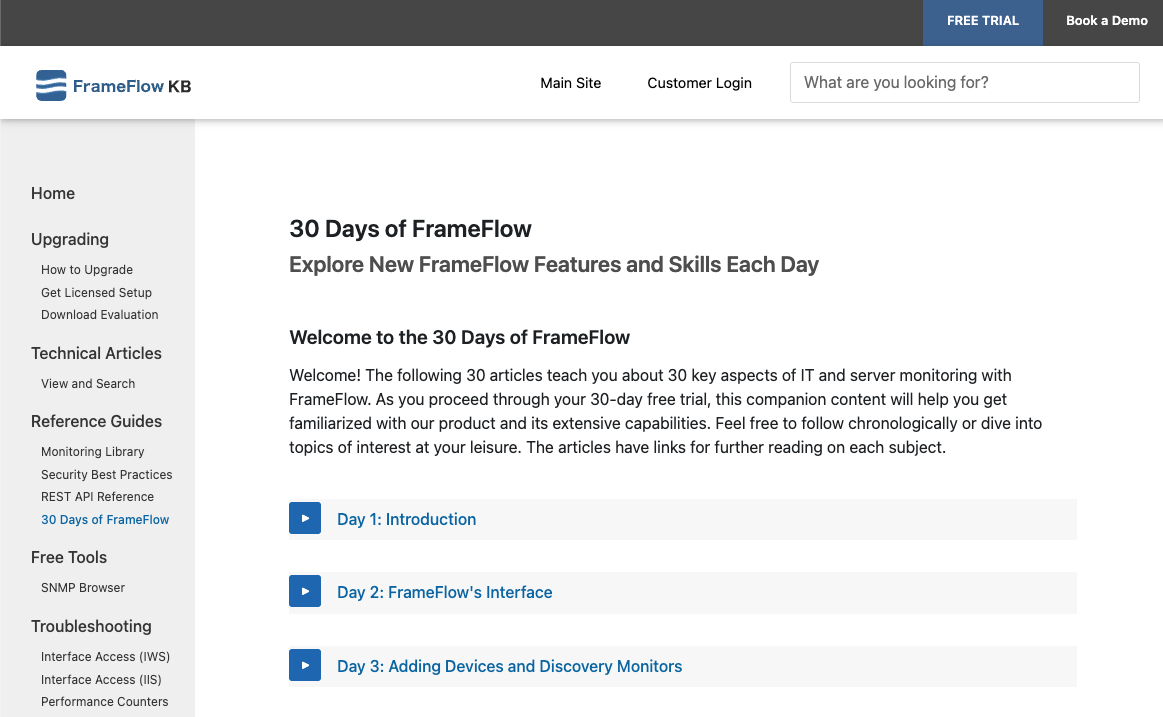The width and height of the screenshot is (1163, 717).
Task: Open Get Licensed Setup
Action: pos(96,293)
